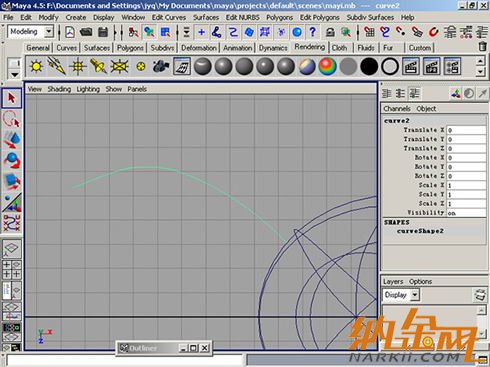Click the Open Scene folder icon

(86, 32)
